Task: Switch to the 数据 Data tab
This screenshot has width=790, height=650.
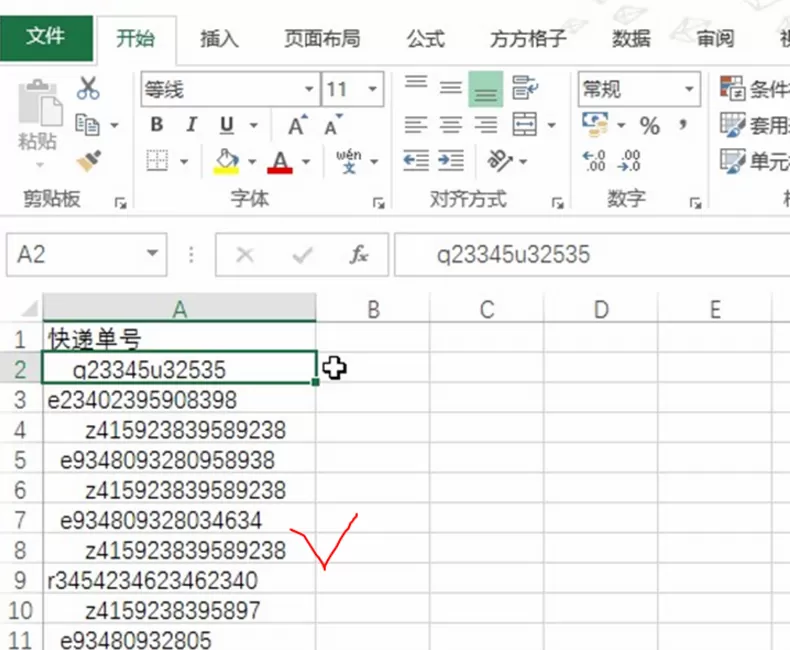Action: [631, 38]
